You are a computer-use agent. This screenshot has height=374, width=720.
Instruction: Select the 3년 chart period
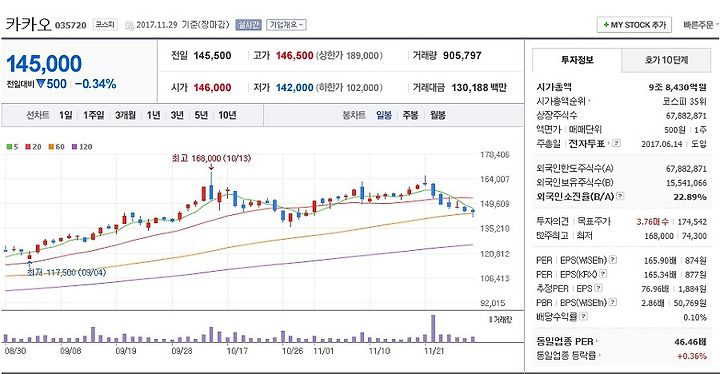[177, 115]
